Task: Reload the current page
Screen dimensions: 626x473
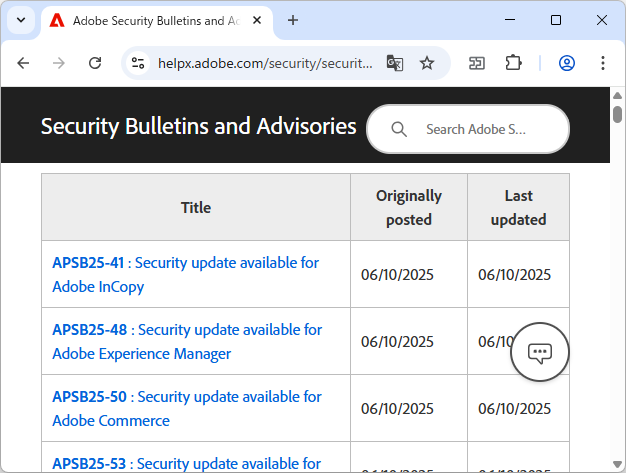Action: [x=95, y=63]
